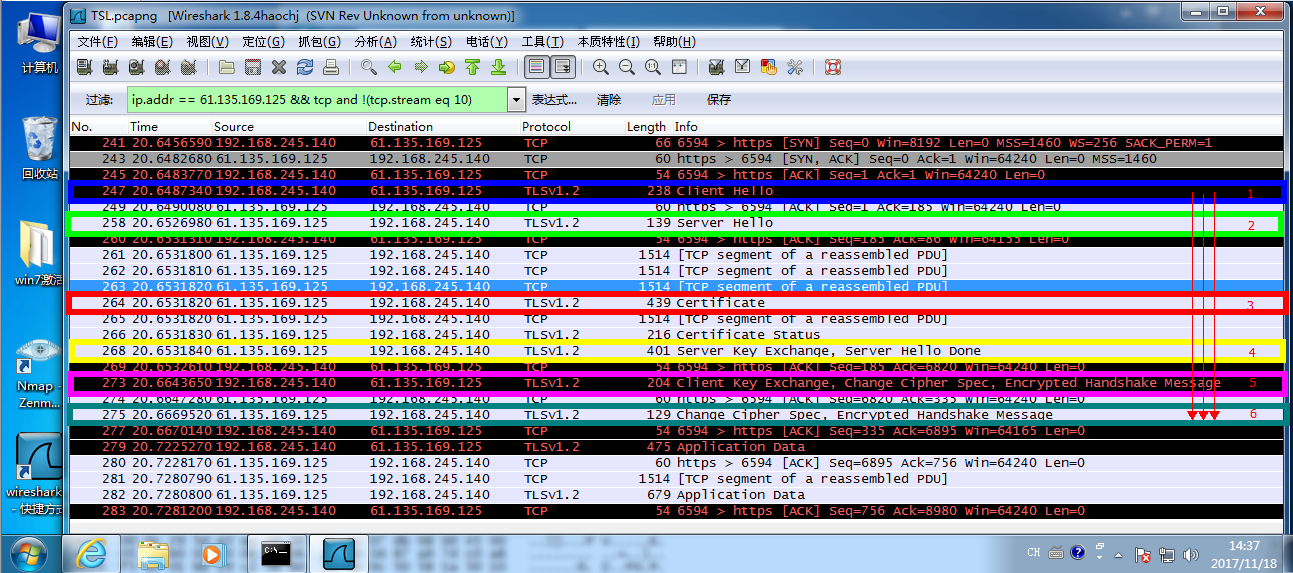Open the 工具(T) menu
Screen dimensions: 1293x573
click(542, 42)
